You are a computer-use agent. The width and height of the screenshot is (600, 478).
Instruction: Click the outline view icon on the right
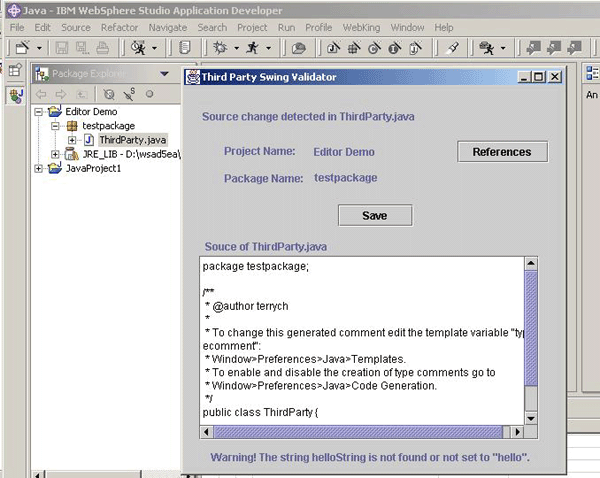click(592, 73)
